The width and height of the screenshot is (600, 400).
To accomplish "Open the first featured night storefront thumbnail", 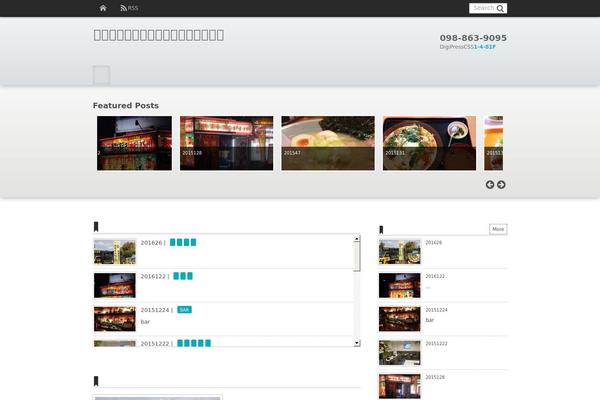I will 134,143.
